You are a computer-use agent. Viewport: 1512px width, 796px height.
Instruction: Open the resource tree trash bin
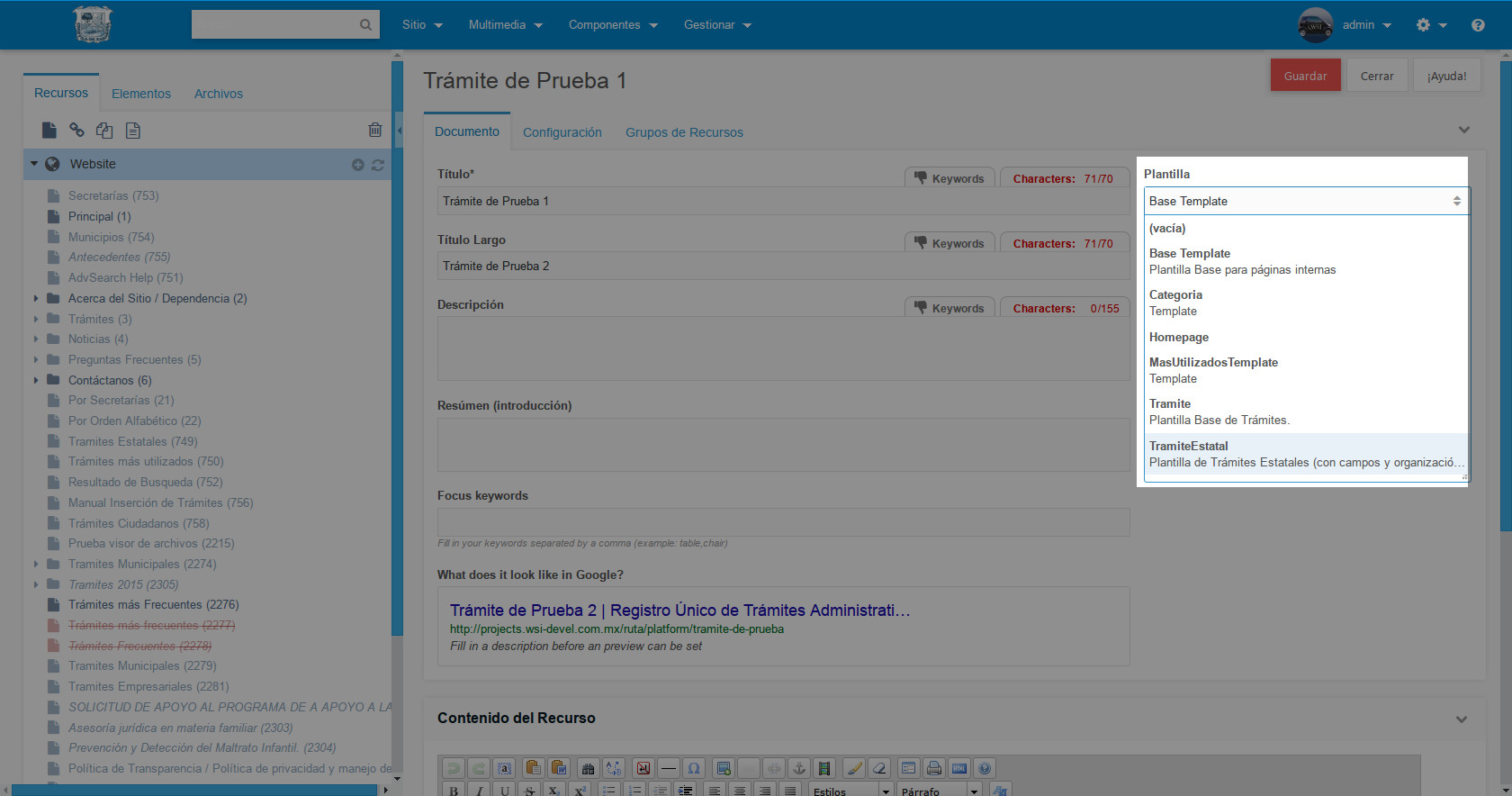tap(375, 131)
